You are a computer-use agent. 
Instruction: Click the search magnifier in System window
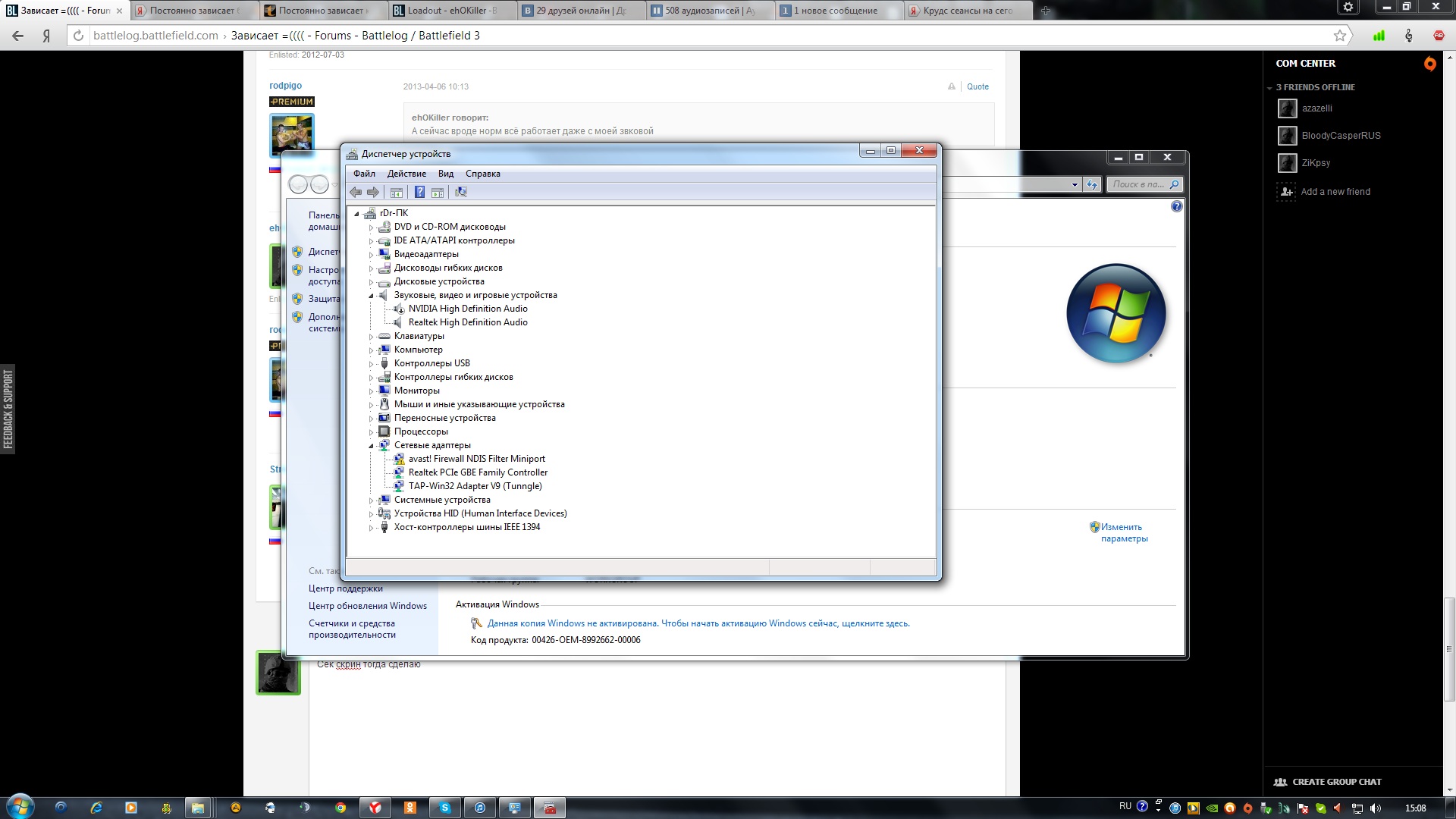[x=1174, y=184]
